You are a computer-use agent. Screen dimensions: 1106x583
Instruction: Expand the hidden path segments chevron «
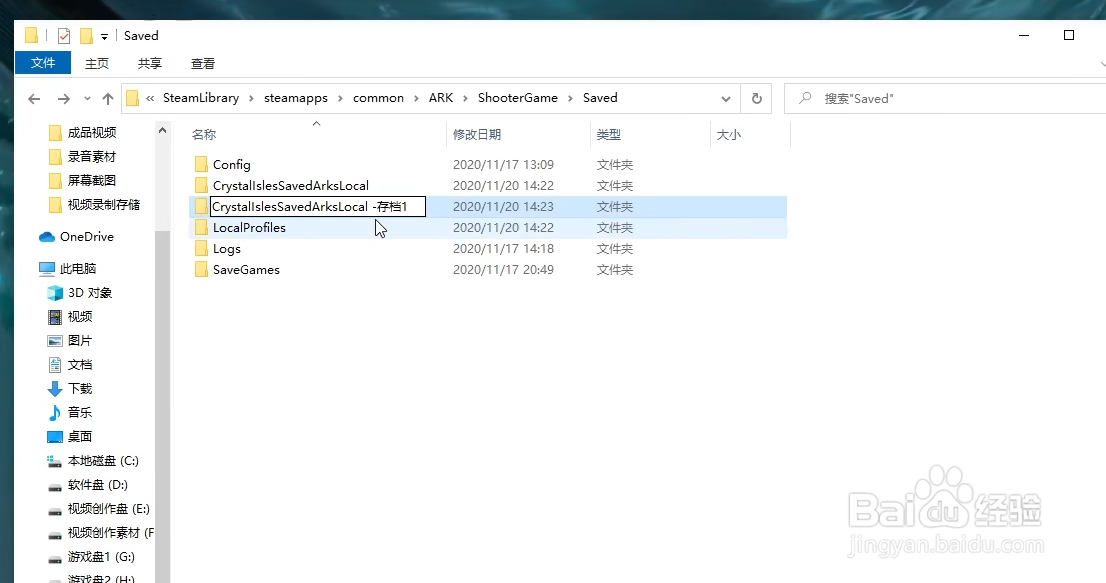(x=150, y=99)
